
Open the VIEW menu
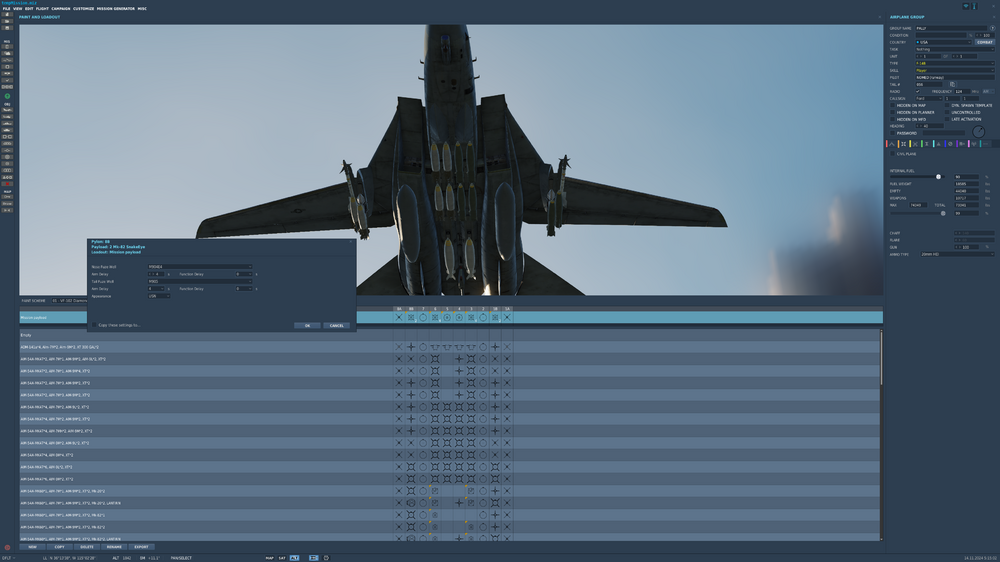(17, 9)
